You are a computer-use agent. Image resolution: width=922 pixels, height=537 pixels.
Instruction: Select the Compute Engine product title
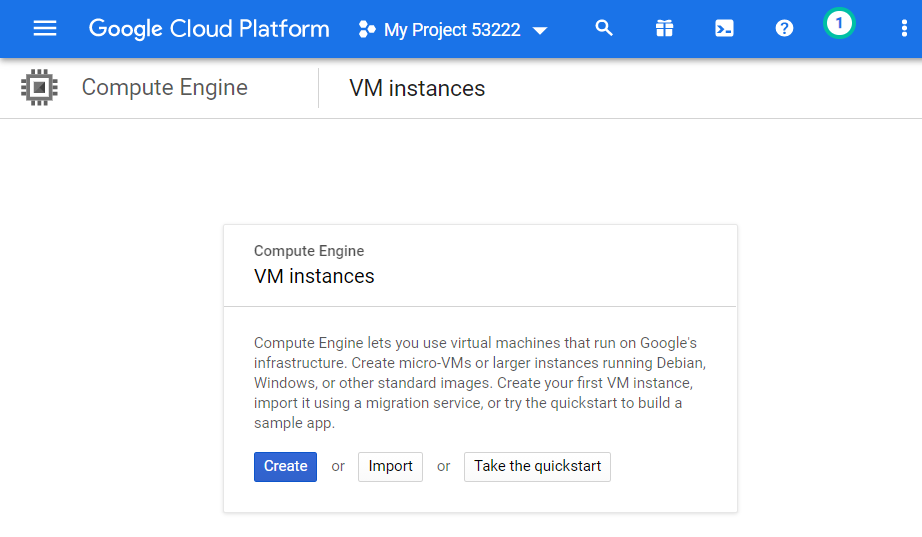(x=165, y=88)
